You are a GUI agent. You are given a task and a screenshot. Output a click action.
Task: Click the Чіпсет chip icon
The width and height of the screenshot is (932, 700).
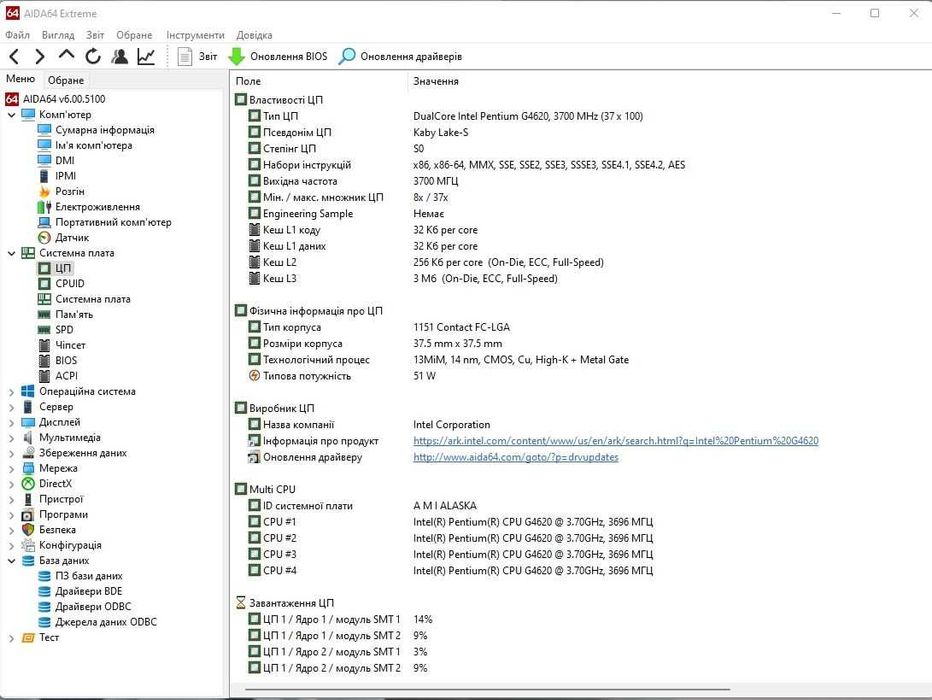click(x=44, y=345)
